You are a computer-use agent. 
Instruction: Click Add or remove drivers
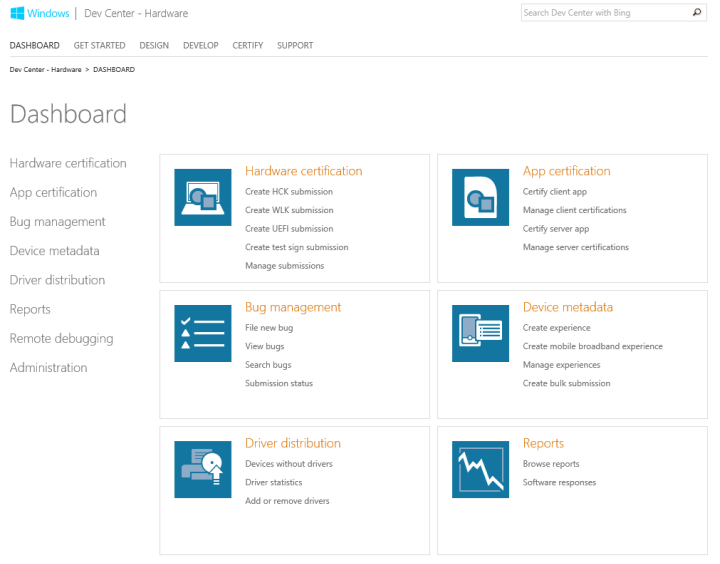click(287, 501)
